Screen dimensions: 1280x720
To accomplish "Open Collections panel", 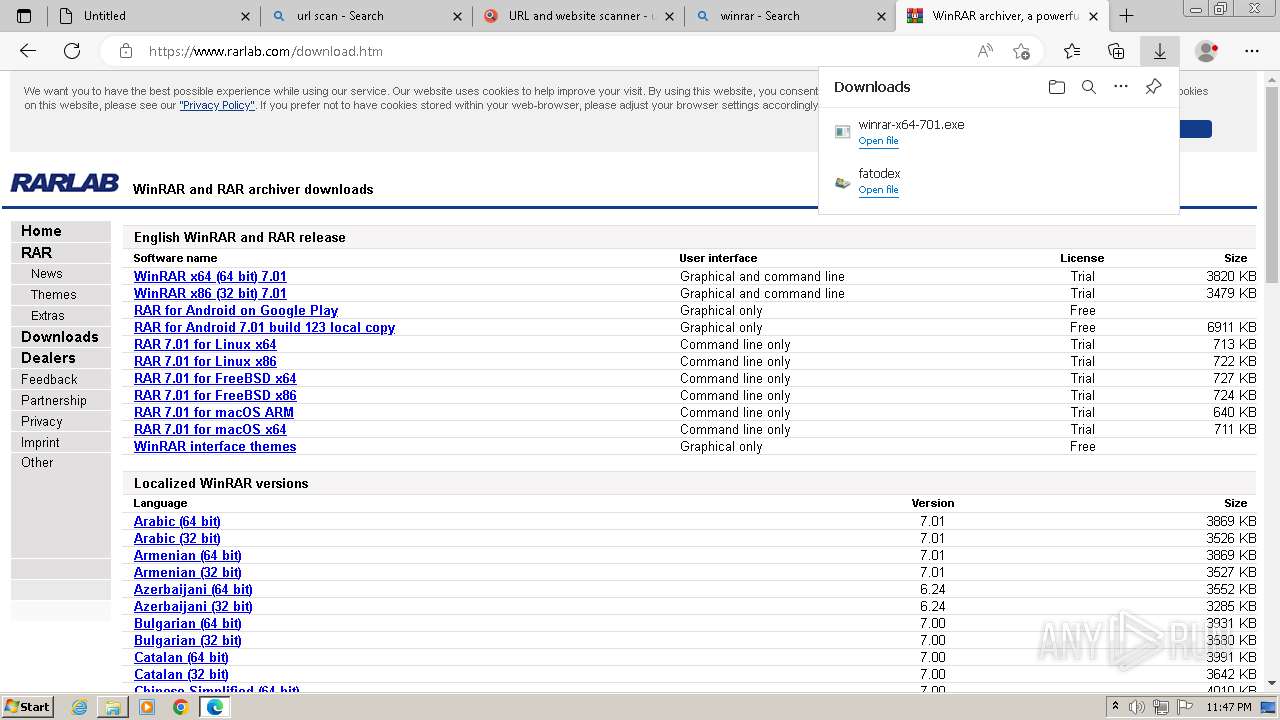I will (x=1116, y=51).
